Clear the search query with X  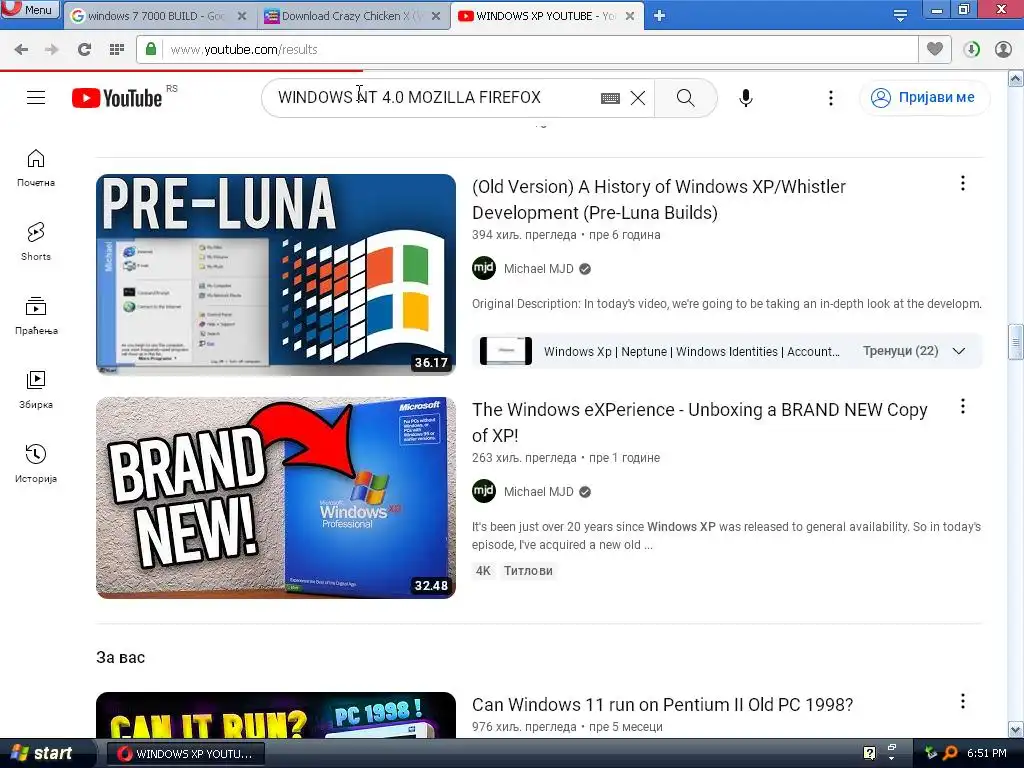point(638,98)
